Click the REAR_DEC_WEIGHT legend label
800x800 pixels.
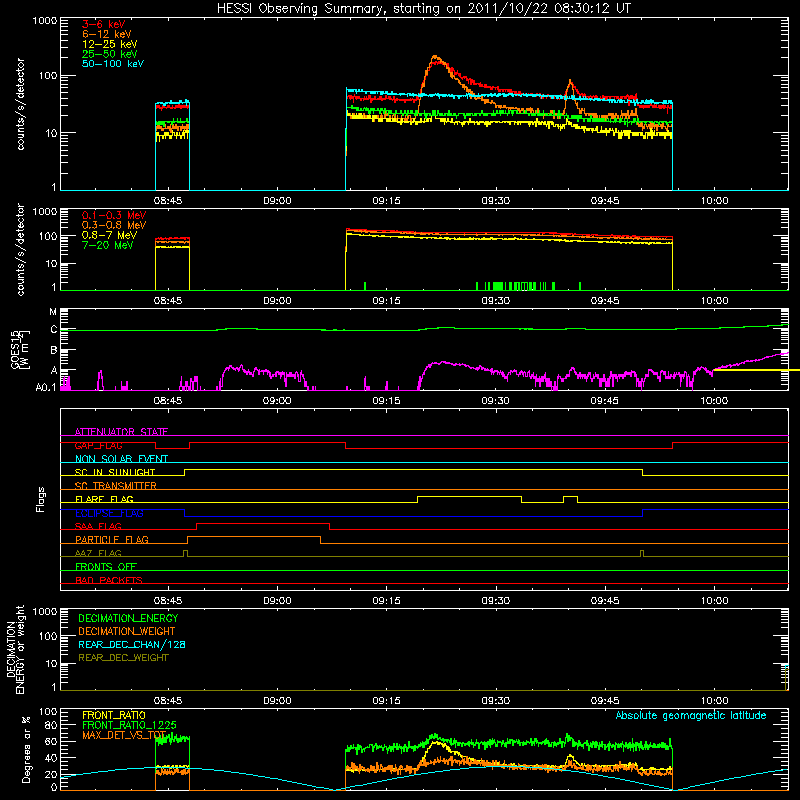coord(123,658)
